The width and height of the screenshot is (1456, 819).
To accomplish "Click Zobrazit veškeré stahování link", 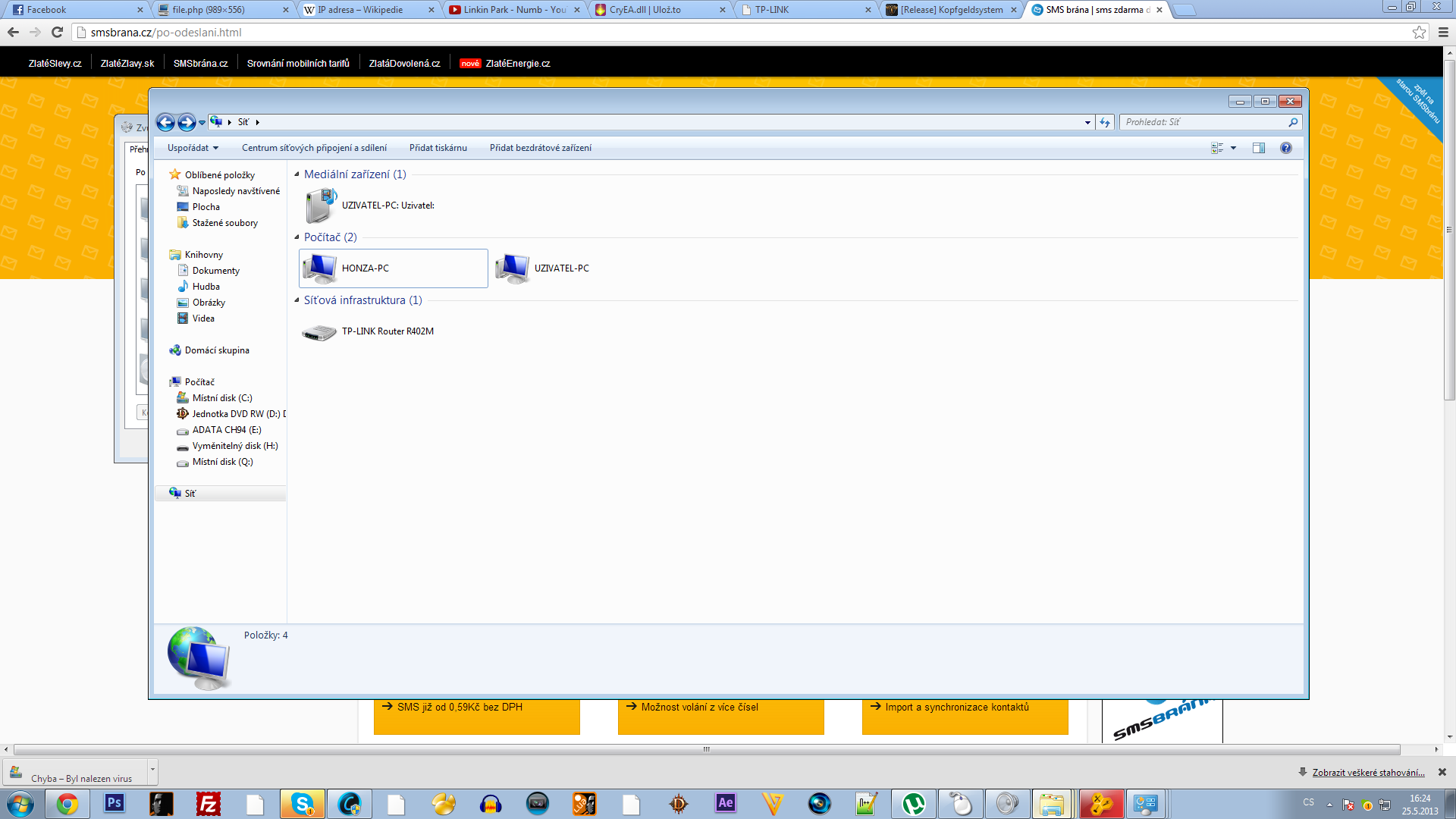I will 1368,772.
